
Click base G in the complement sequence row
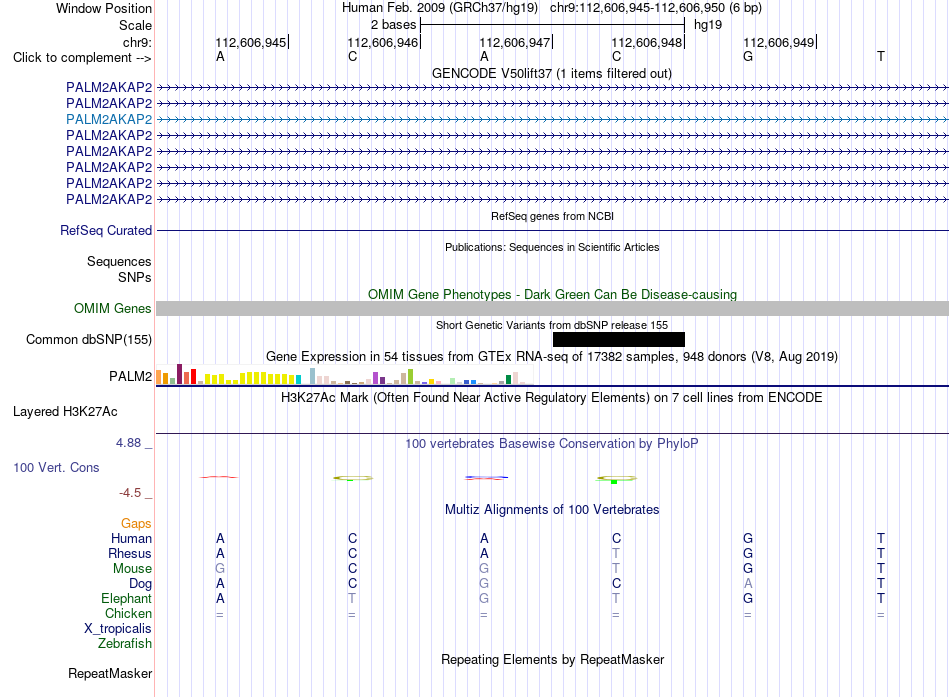pos(748,56)
